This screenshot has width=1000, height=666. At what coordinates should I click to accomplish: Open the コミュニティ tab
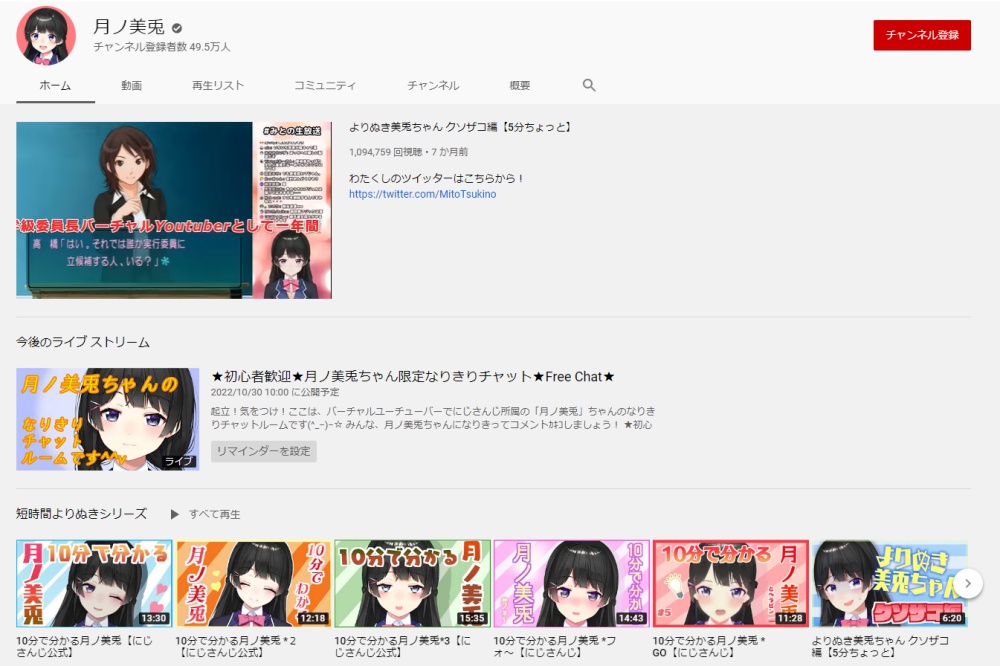pyautogui.click(x=325, y=85)
